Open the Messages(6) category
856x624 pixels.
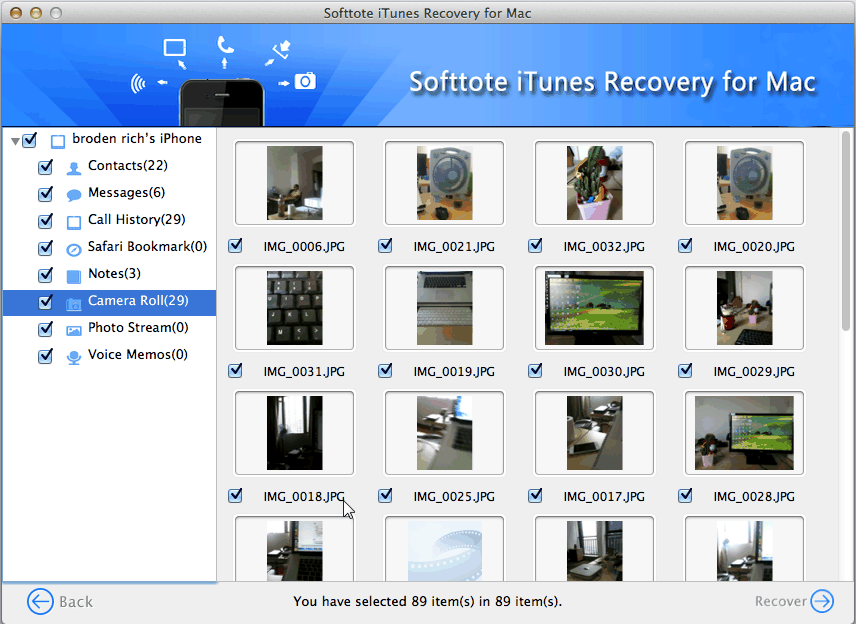click(126, 193)
